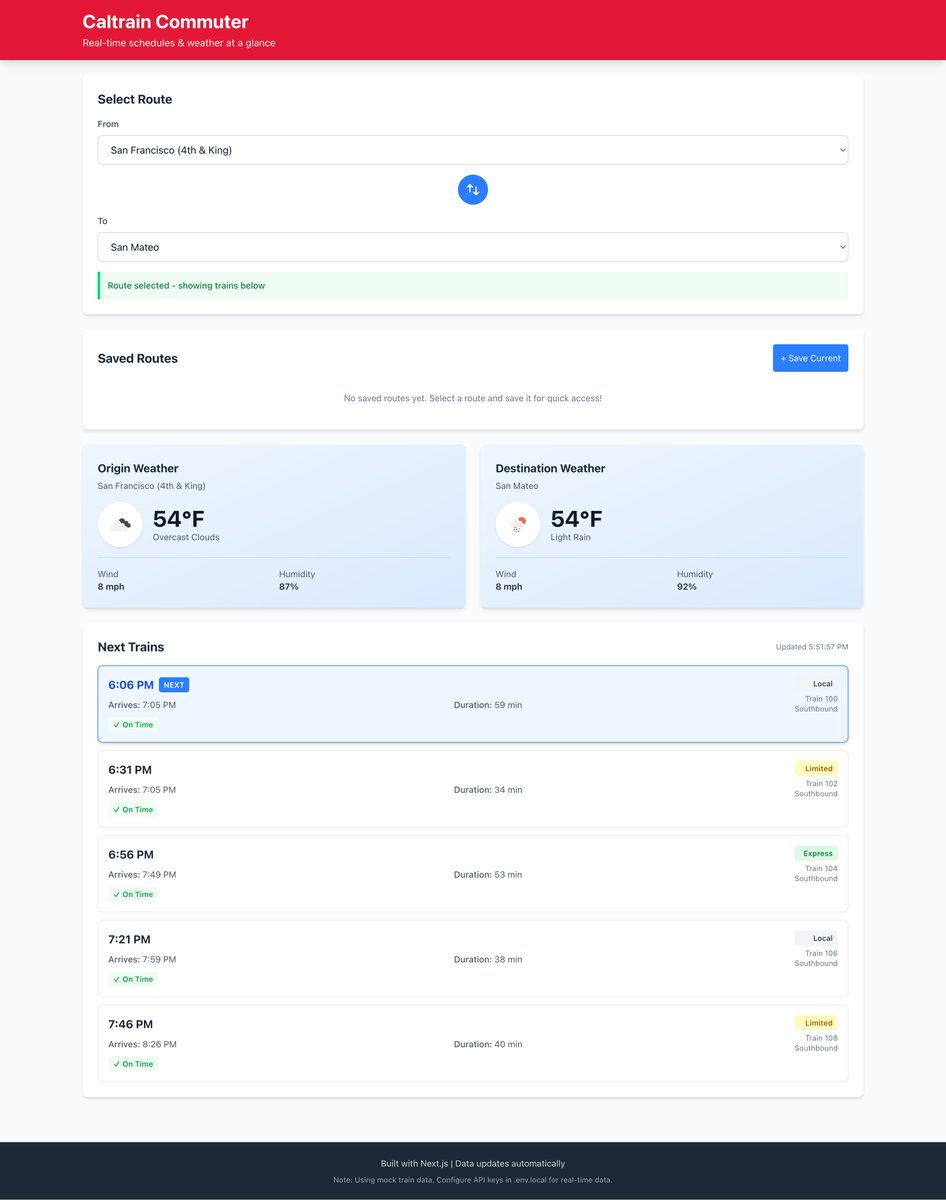Click the 87% humidity value

289,587
